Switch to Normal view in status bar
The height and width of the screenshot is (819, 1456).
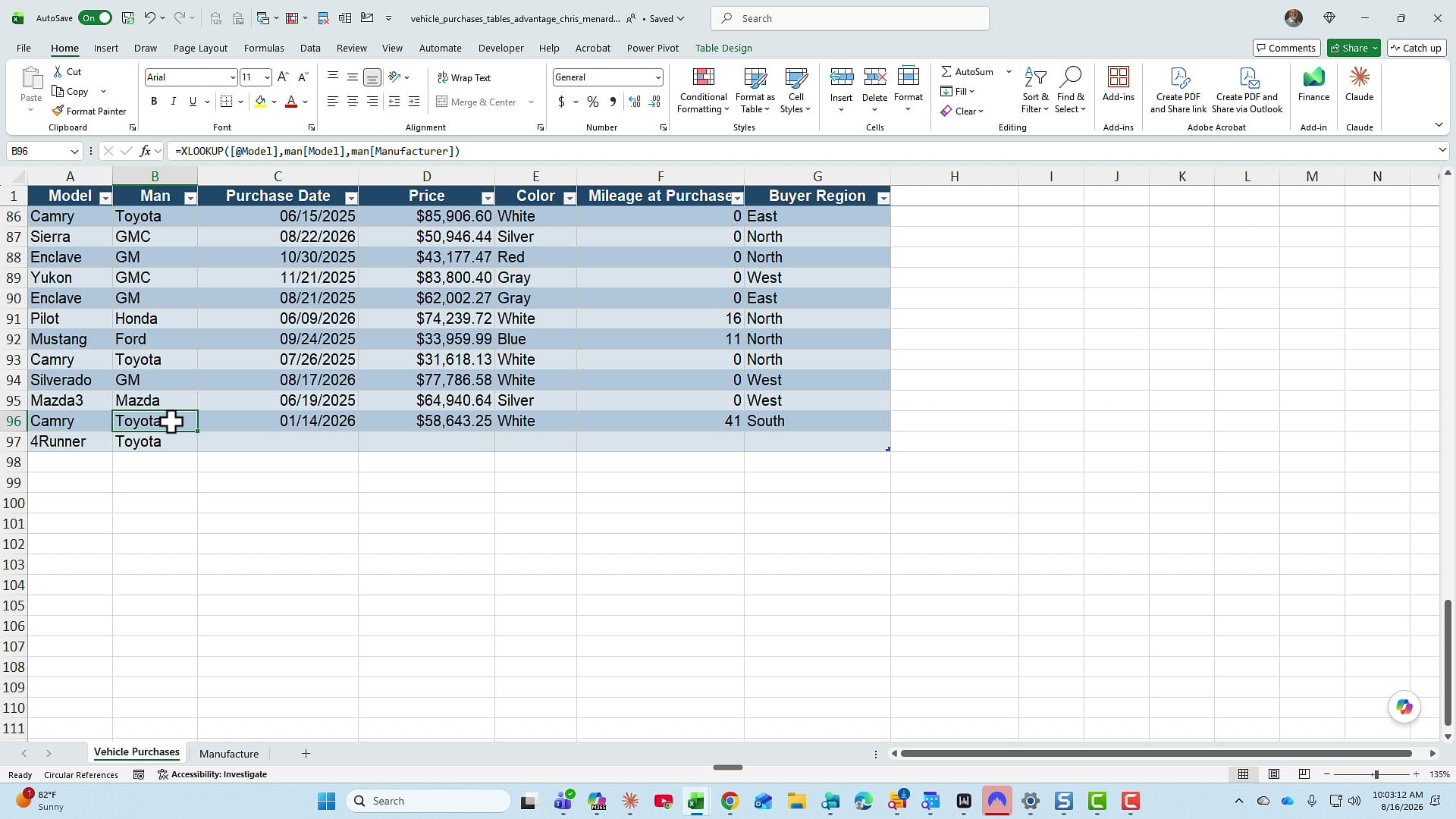(1243, 774)
